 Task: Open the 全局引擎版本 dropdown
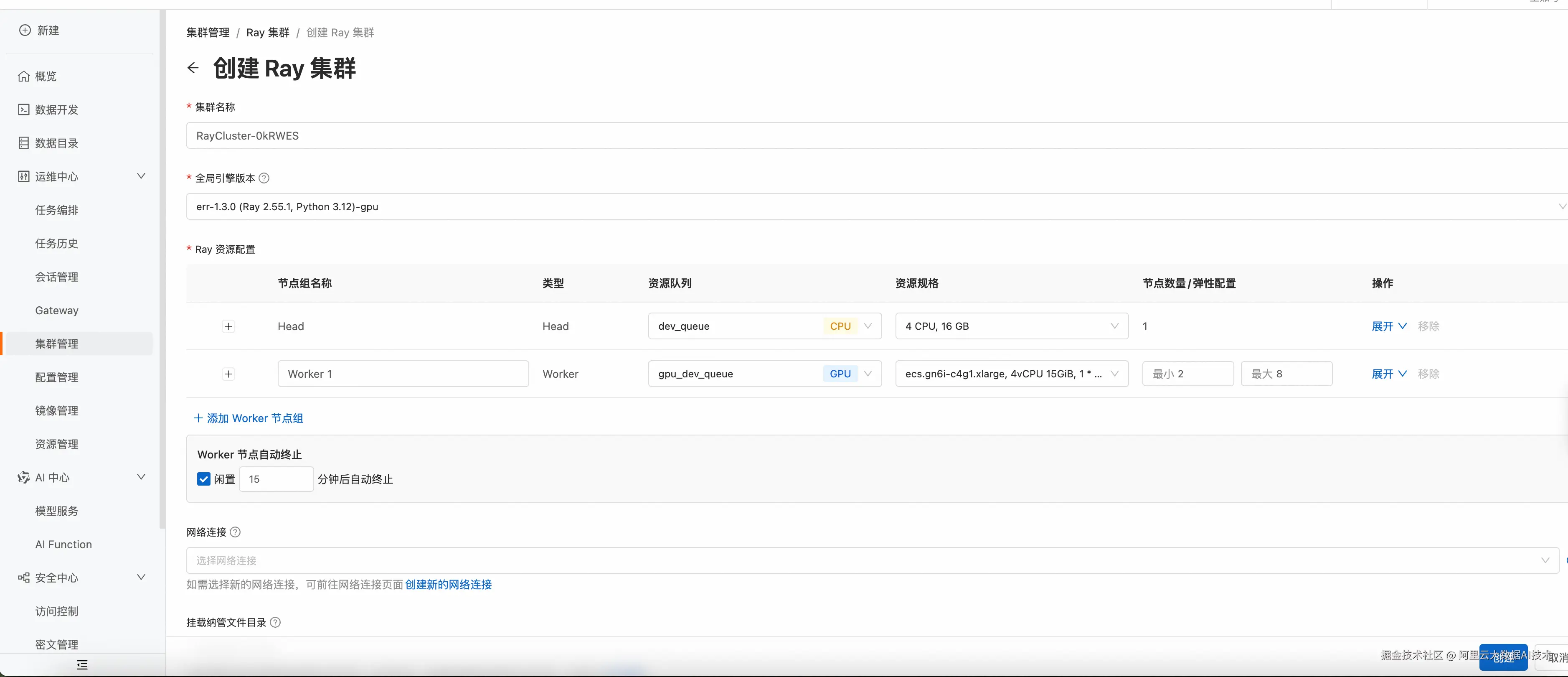click(x=877, y=207)
